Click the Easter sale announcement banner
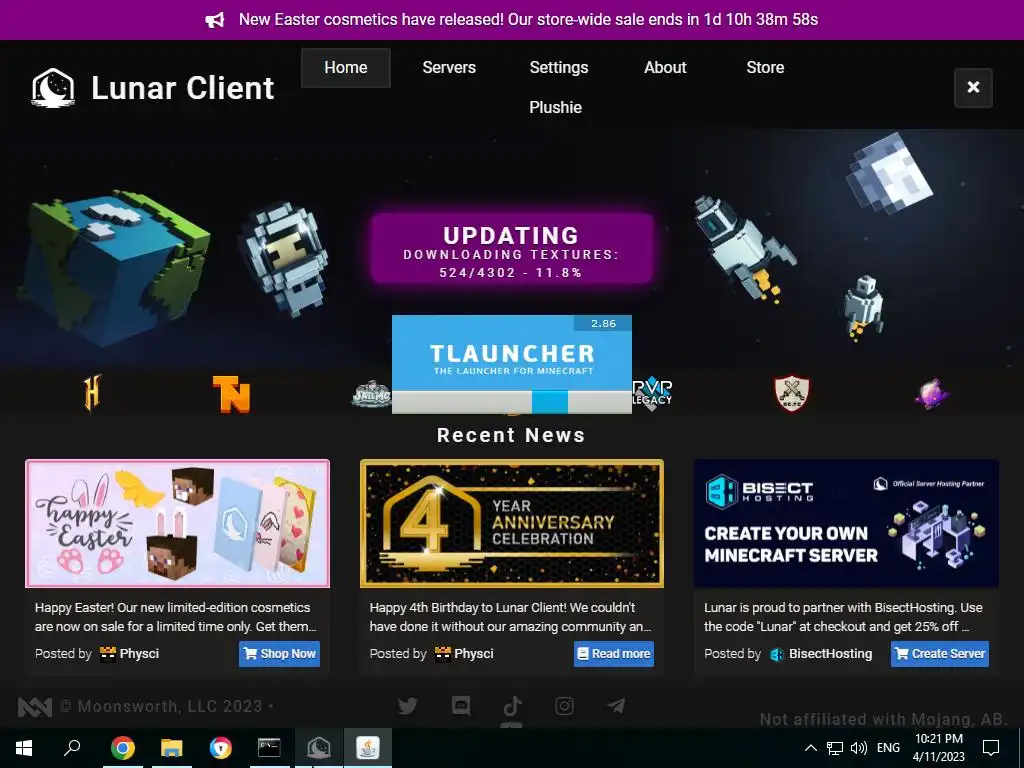The image size is (1024, 768). point(512,20)
